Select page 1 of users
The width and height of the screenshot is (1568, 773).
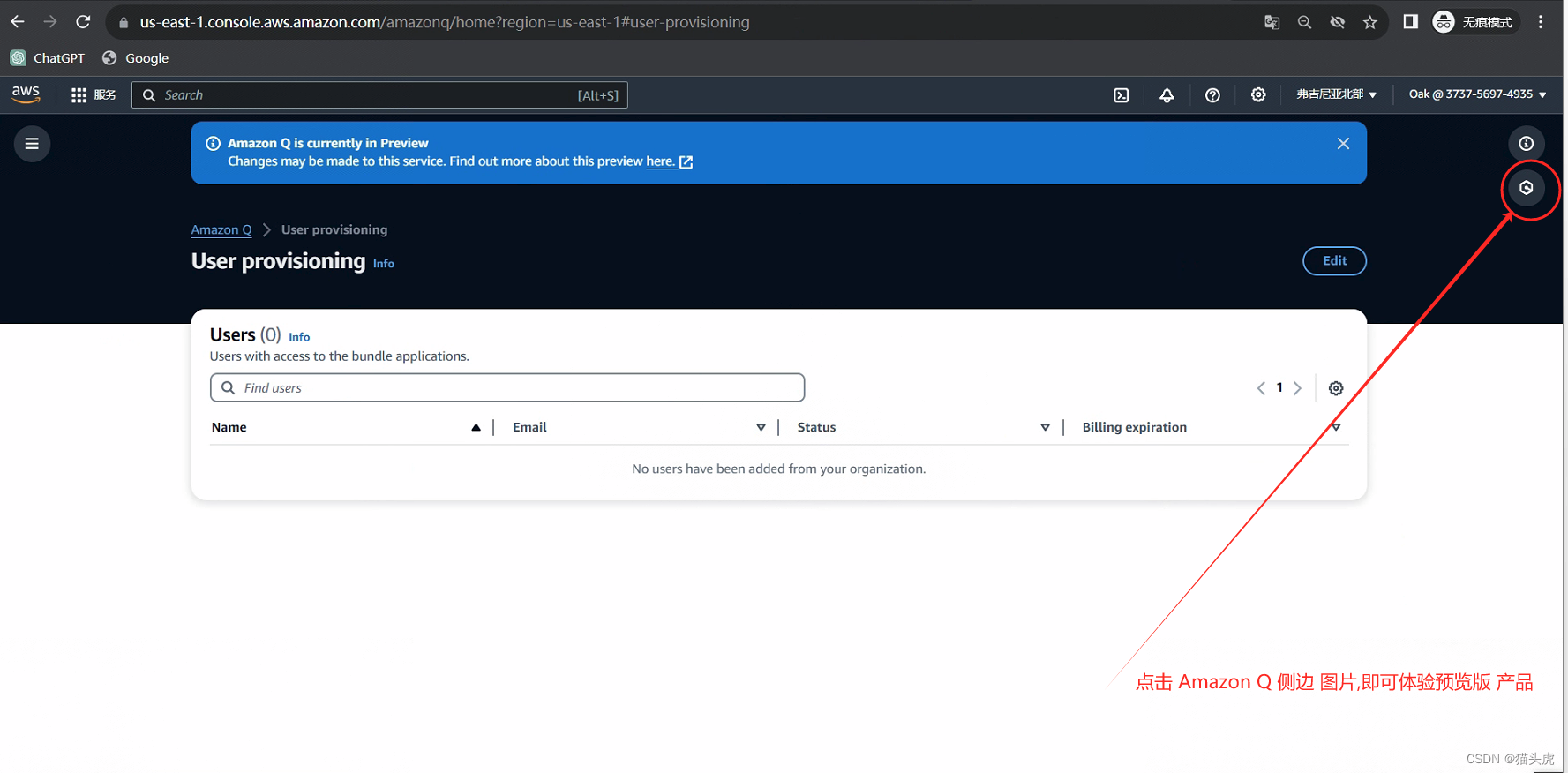tap(1279, 387)
